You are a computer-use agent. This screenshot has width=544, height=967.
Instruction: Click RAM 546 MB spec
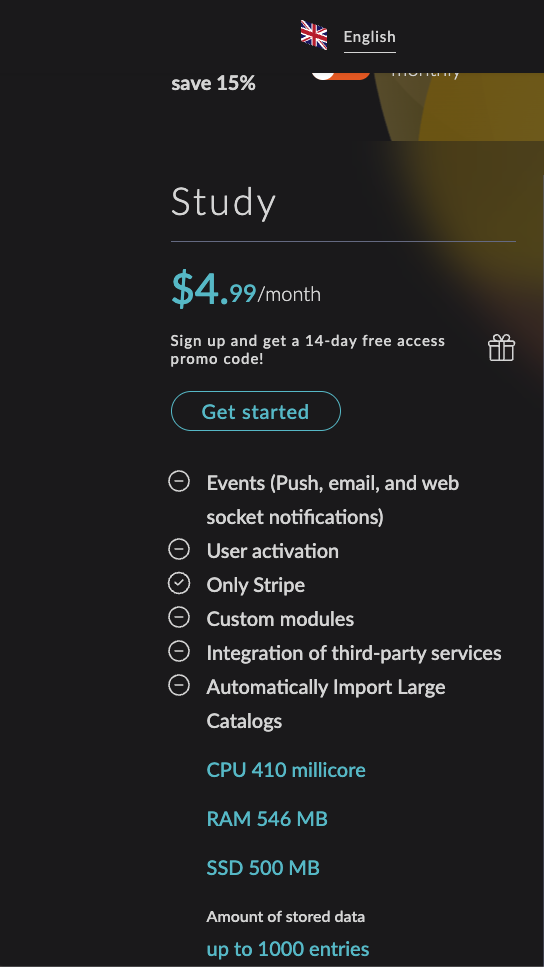[267, 819]
